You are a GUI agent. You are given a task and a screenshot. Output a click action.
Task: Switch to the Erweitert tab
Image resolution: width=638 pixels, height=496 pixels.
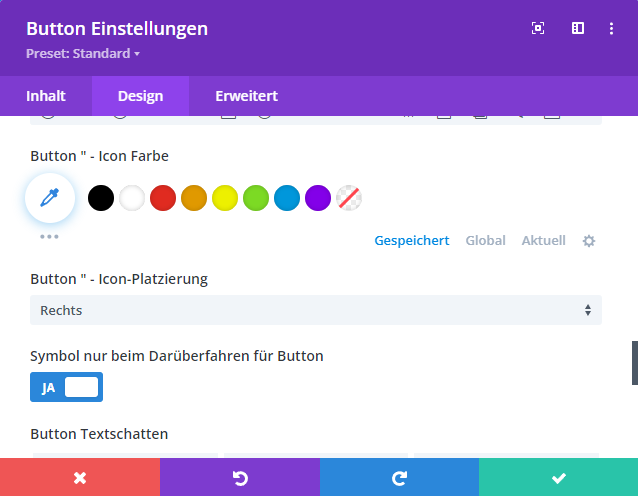point(246,96)
